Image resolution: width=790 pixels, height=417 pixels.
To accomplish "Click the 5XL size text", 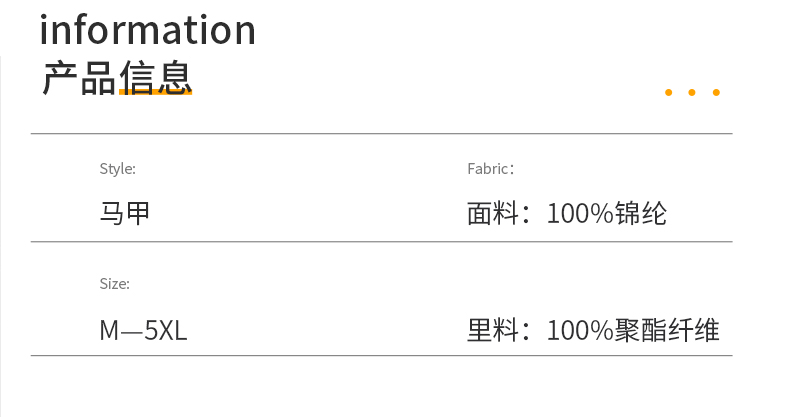I will click(166, 331).
